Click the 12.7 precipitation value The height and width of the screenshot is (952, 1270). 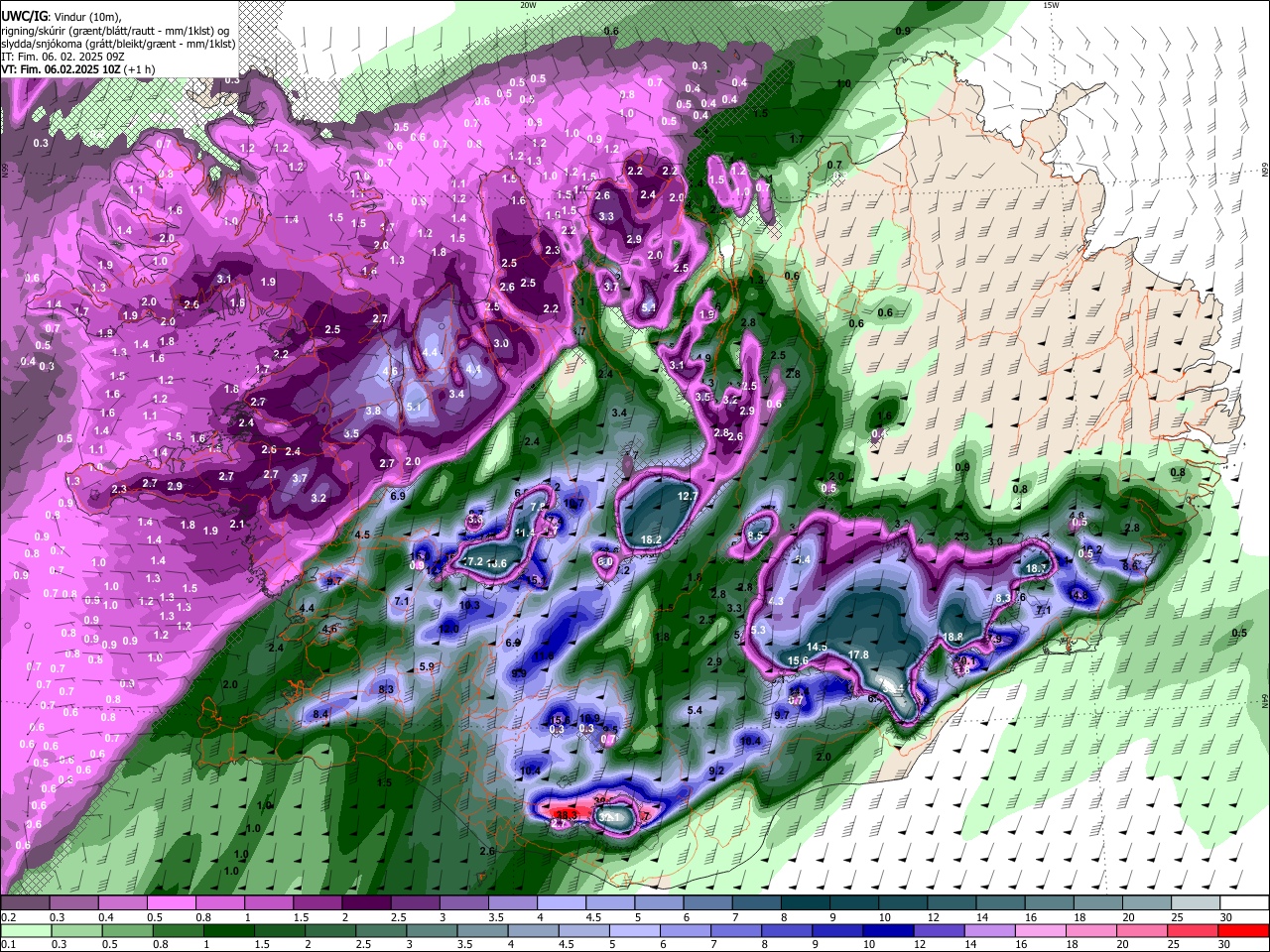688,496
